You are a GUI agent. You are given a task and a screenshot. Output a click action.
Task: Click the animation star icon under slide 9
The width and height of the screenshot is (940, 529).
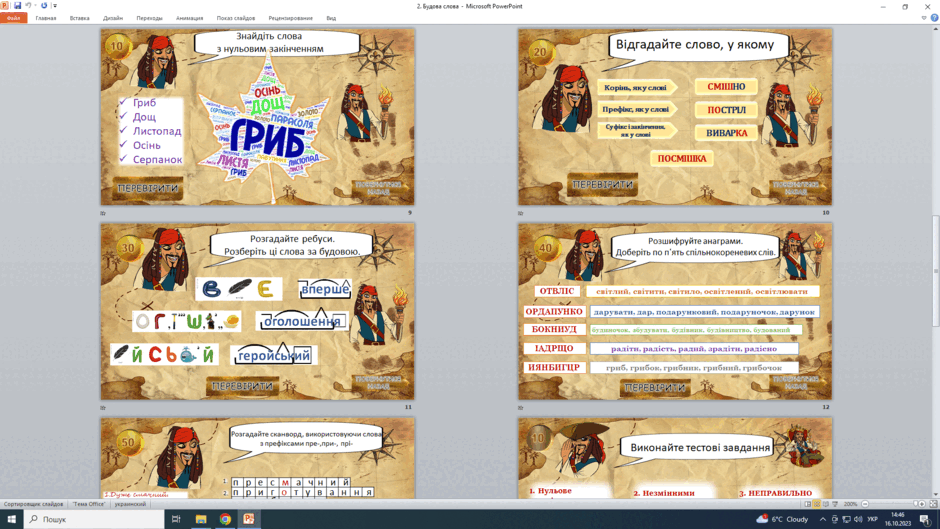103,213
